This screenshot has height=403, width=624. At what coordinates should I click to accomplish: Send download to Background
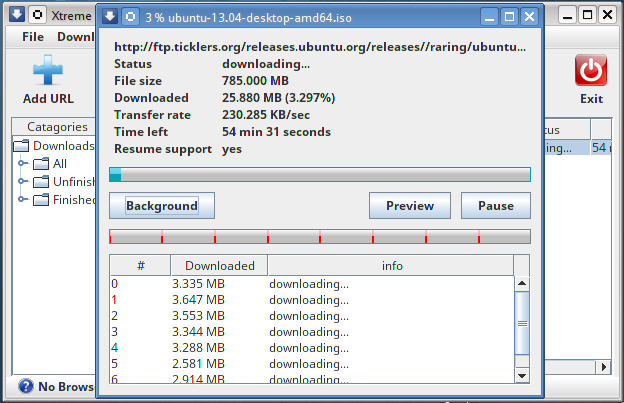pos(162,206)
